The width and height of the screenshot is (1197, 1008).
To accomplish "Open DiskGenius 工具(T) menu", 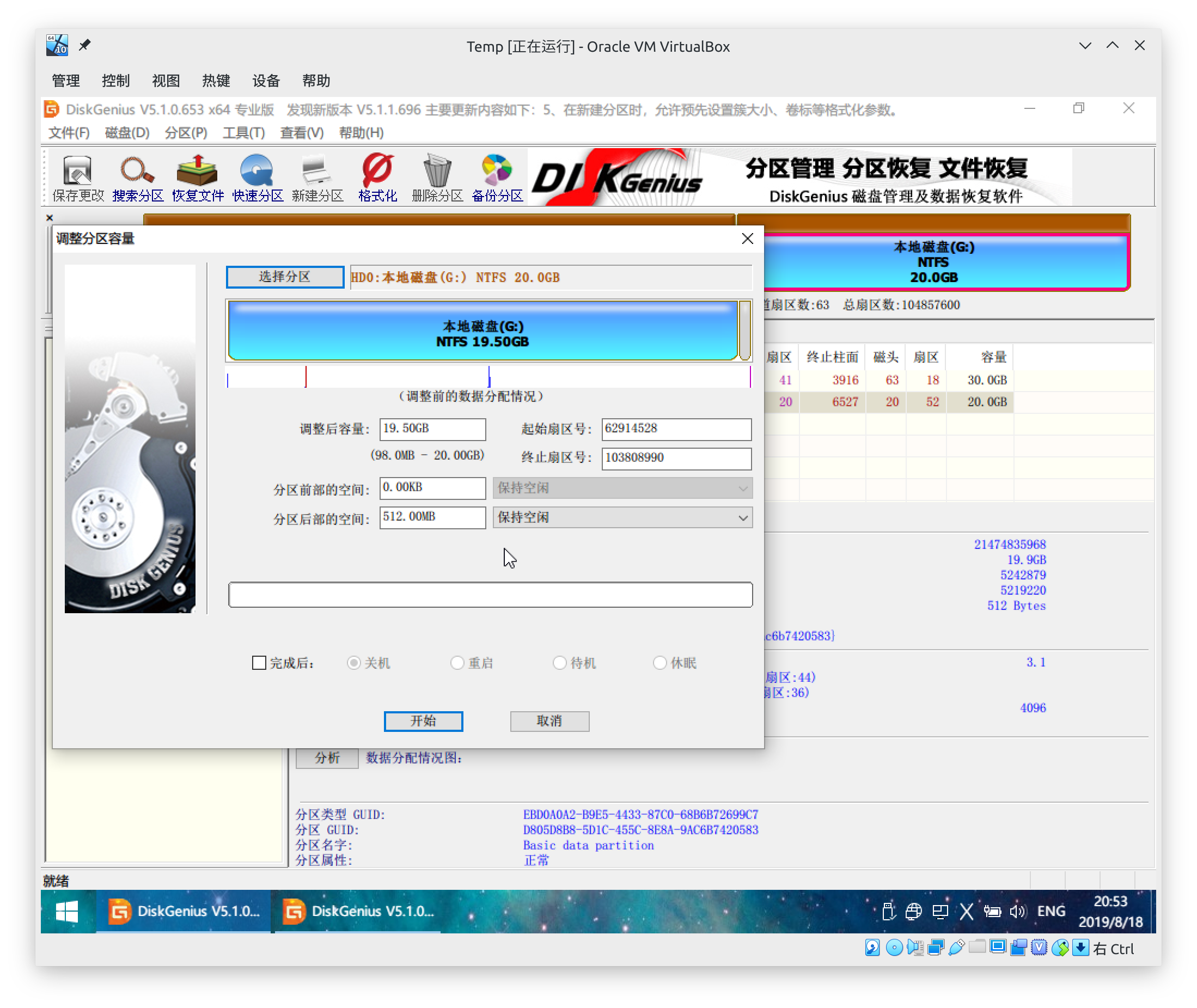I will click(x=243, y=132).
